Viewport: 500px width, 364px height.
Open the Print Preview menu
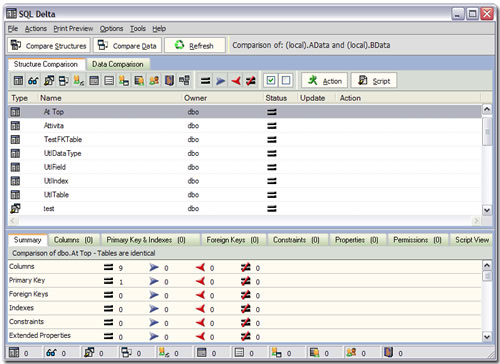(x=73, y=29)
